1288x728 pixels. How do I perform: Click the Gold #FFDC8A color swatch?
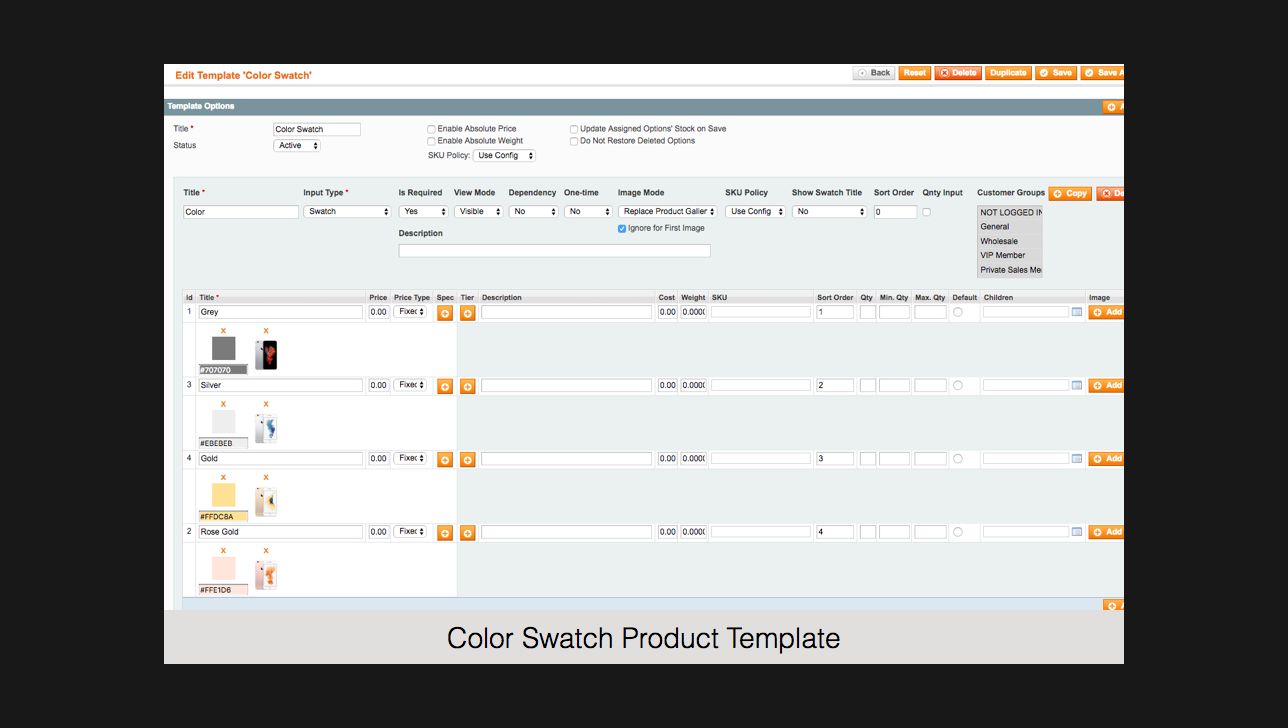pyautogui.click(x=223, y=496)
